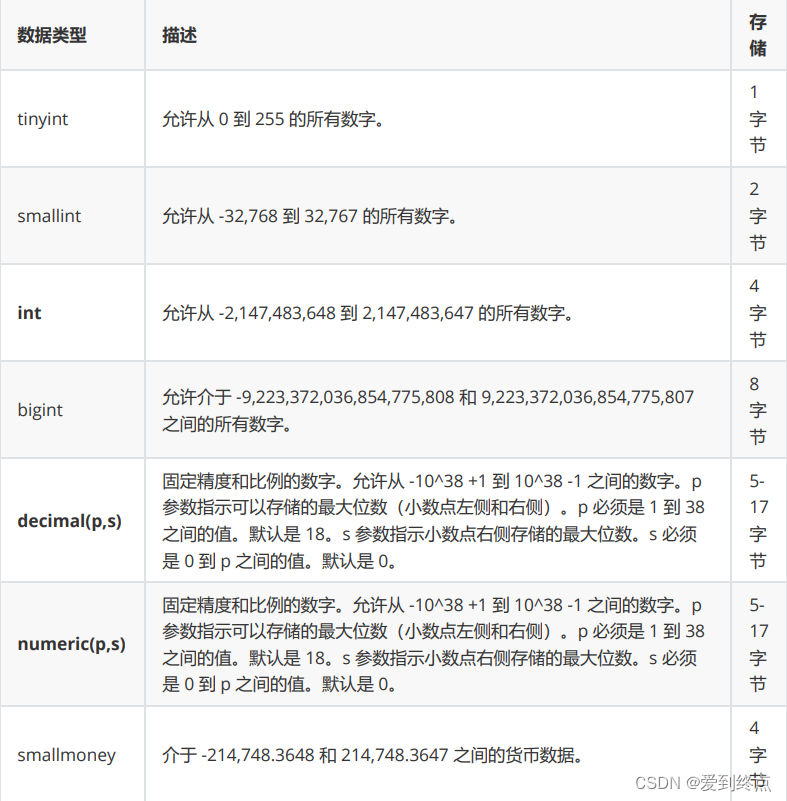Viewport: 787px width, 801px height.
Task: Click the 1 字节 storage cell for tinyint
Action: (x=758, y=119)
